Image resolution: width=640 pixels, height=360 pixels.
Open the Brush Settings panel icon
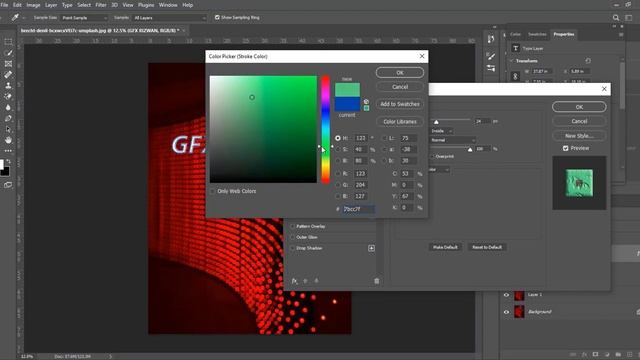click(491, 57)
